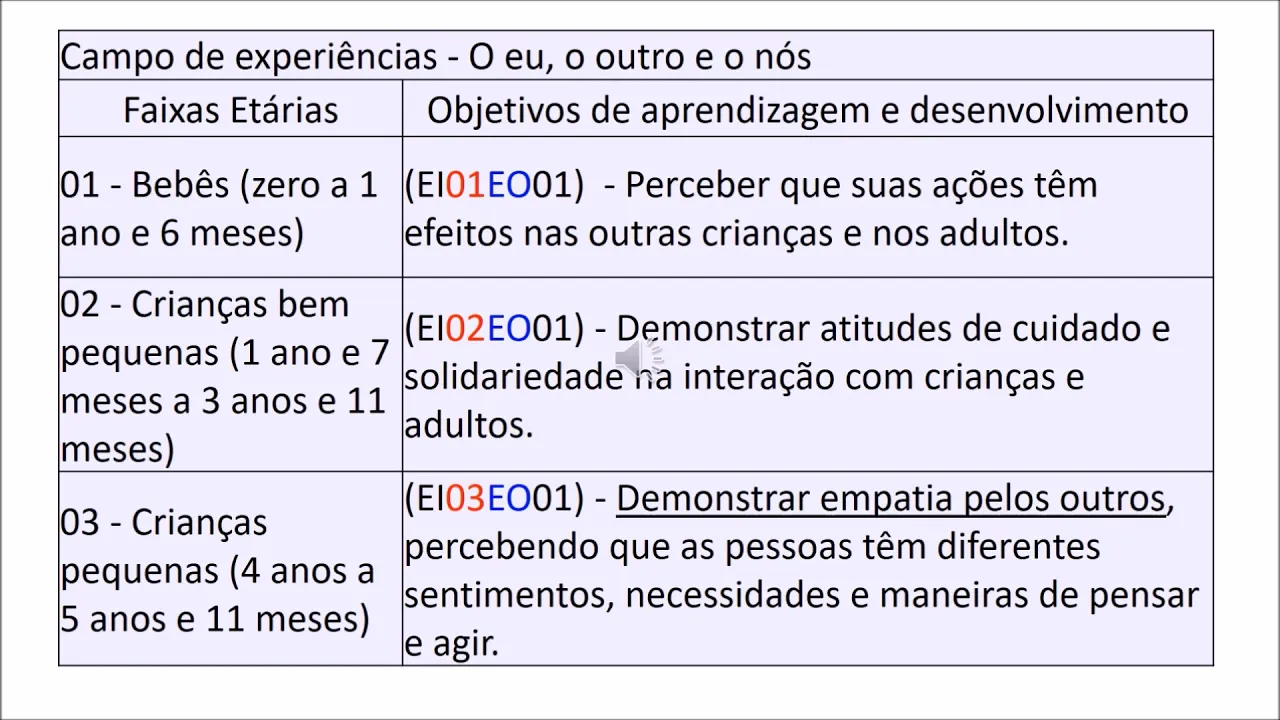Click the line "efeitos nas outras crianças e nos adultos"
The width and height of the screenshot is (1280, 720).
point(736,233)
